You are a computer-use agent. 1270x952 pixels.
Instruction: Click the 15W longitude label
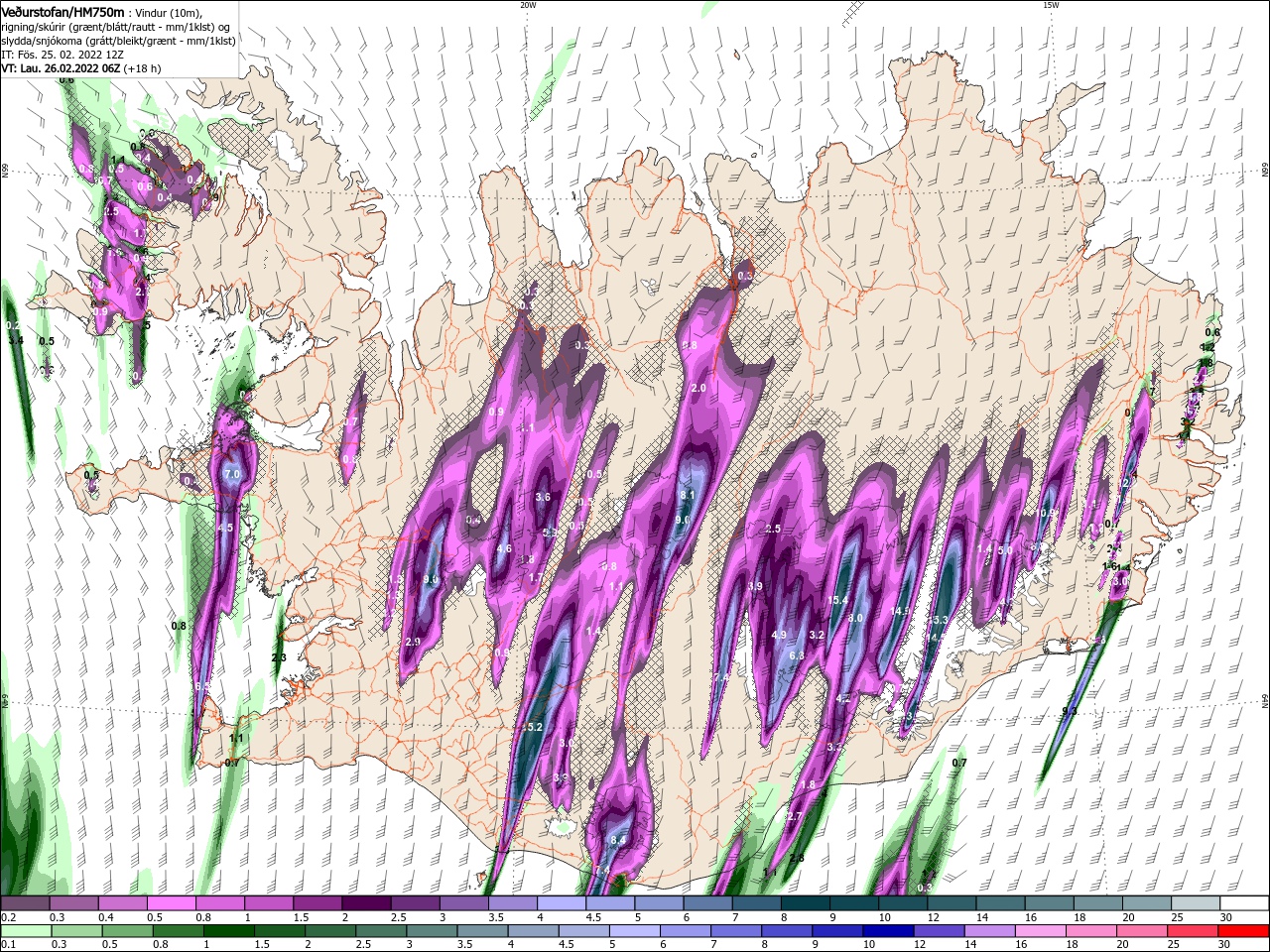1050,5
